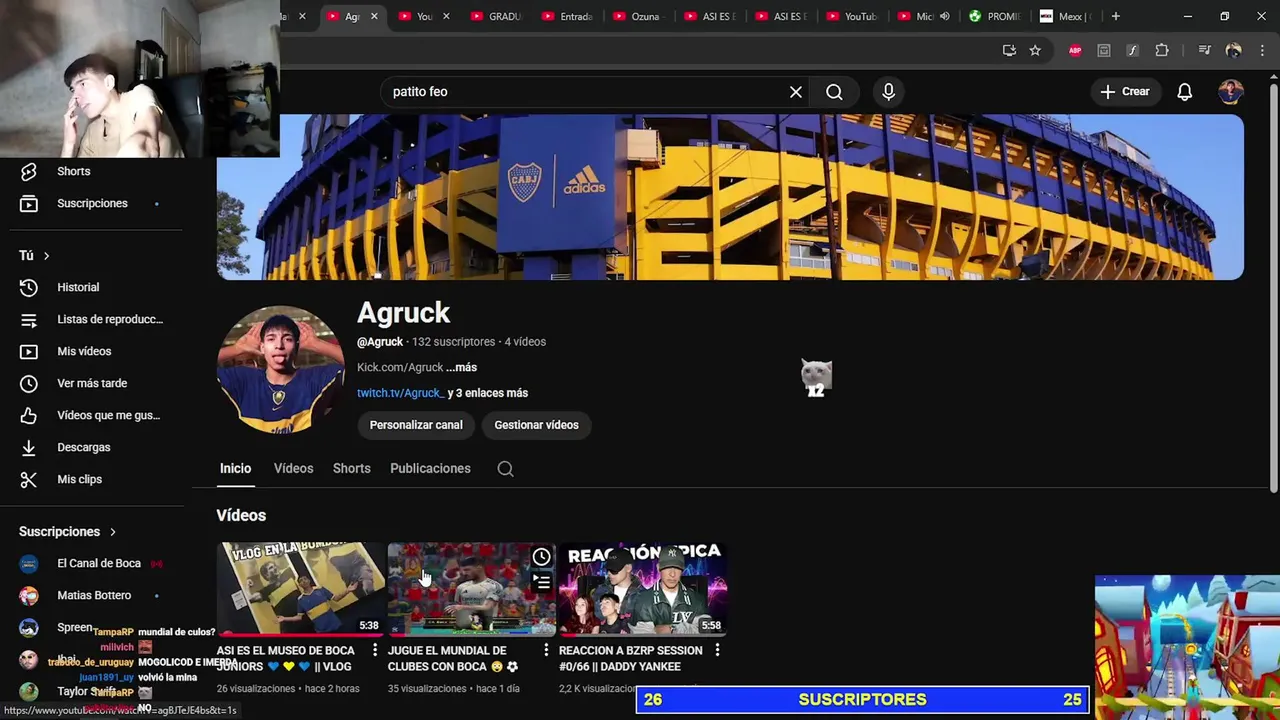Viewport: 1280px width, 720px height.
Task: Switch to the GRADU browser tab
Action: click(496, 17)
